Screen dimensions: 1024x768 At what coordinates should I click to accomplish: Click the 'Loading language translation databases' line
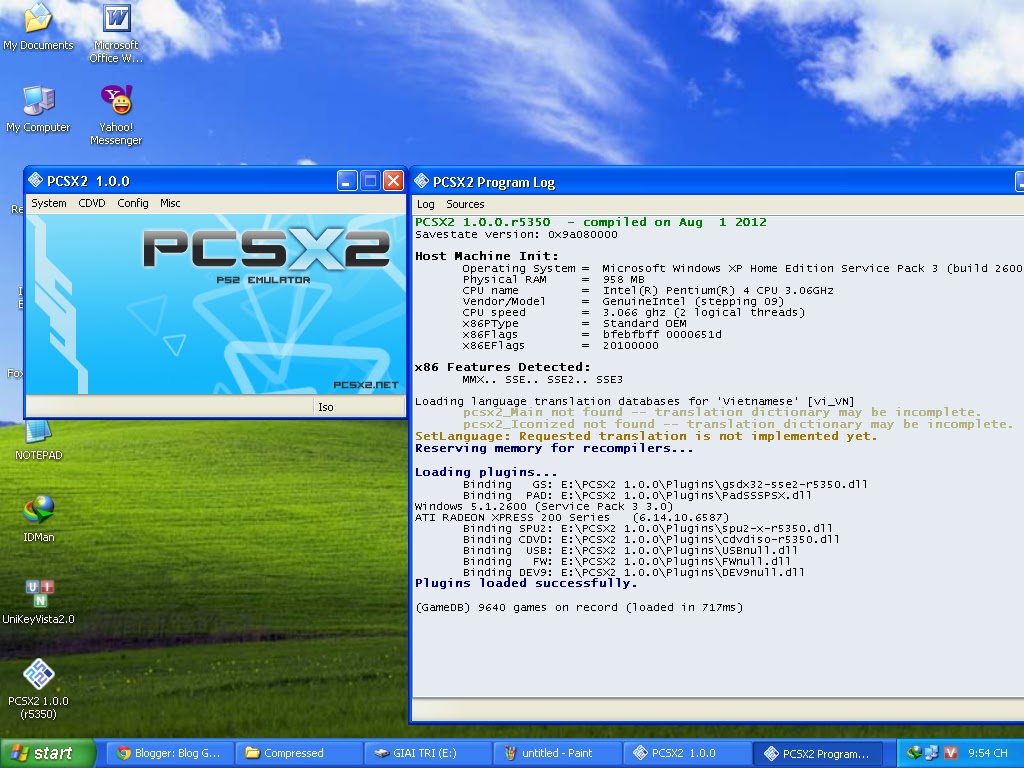pos(634,401)
